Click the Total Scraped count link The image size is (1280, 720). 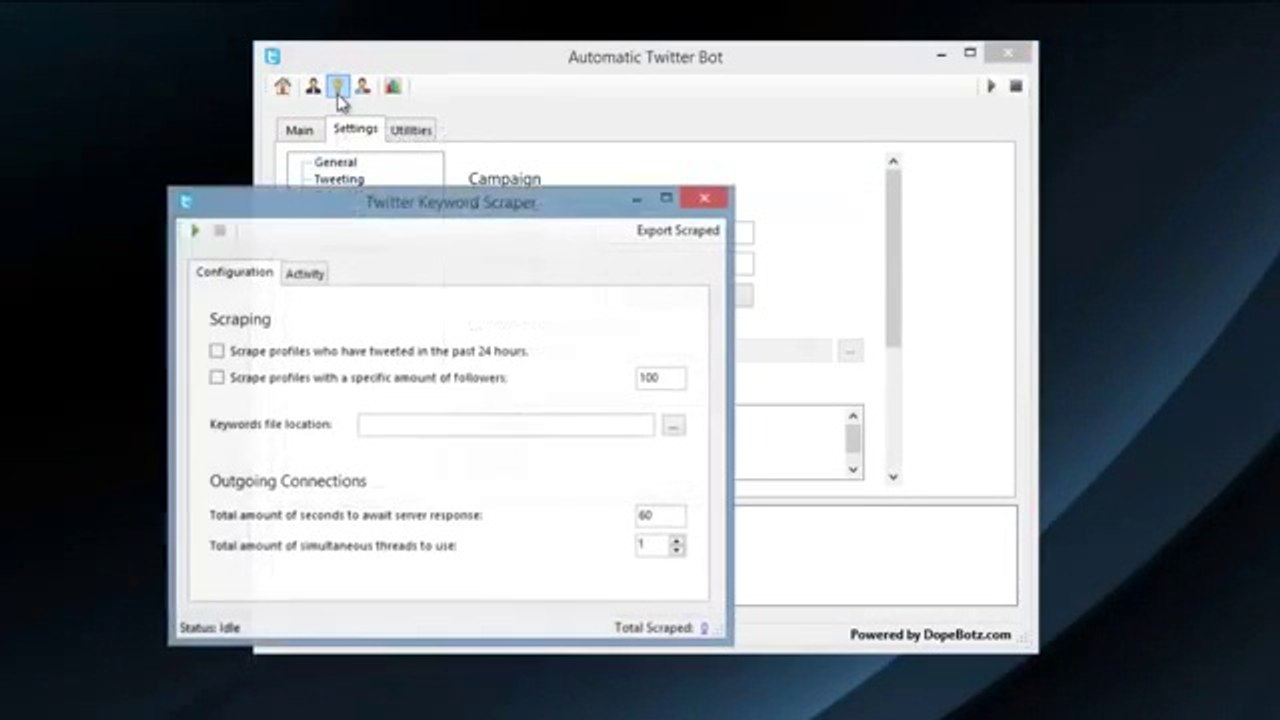coord(704,628)
